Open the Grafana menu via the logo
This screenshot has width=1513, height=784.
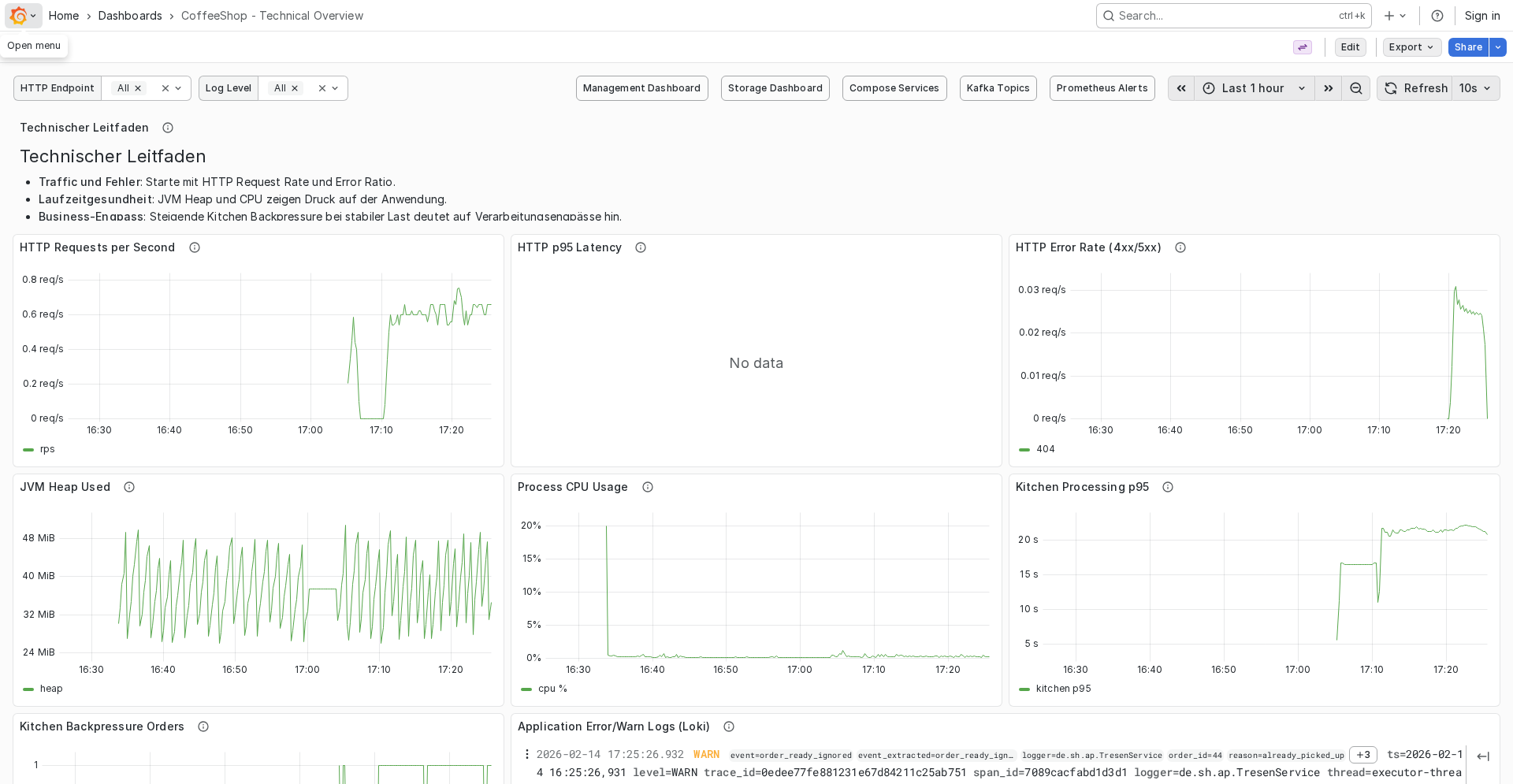pos(19,16)
